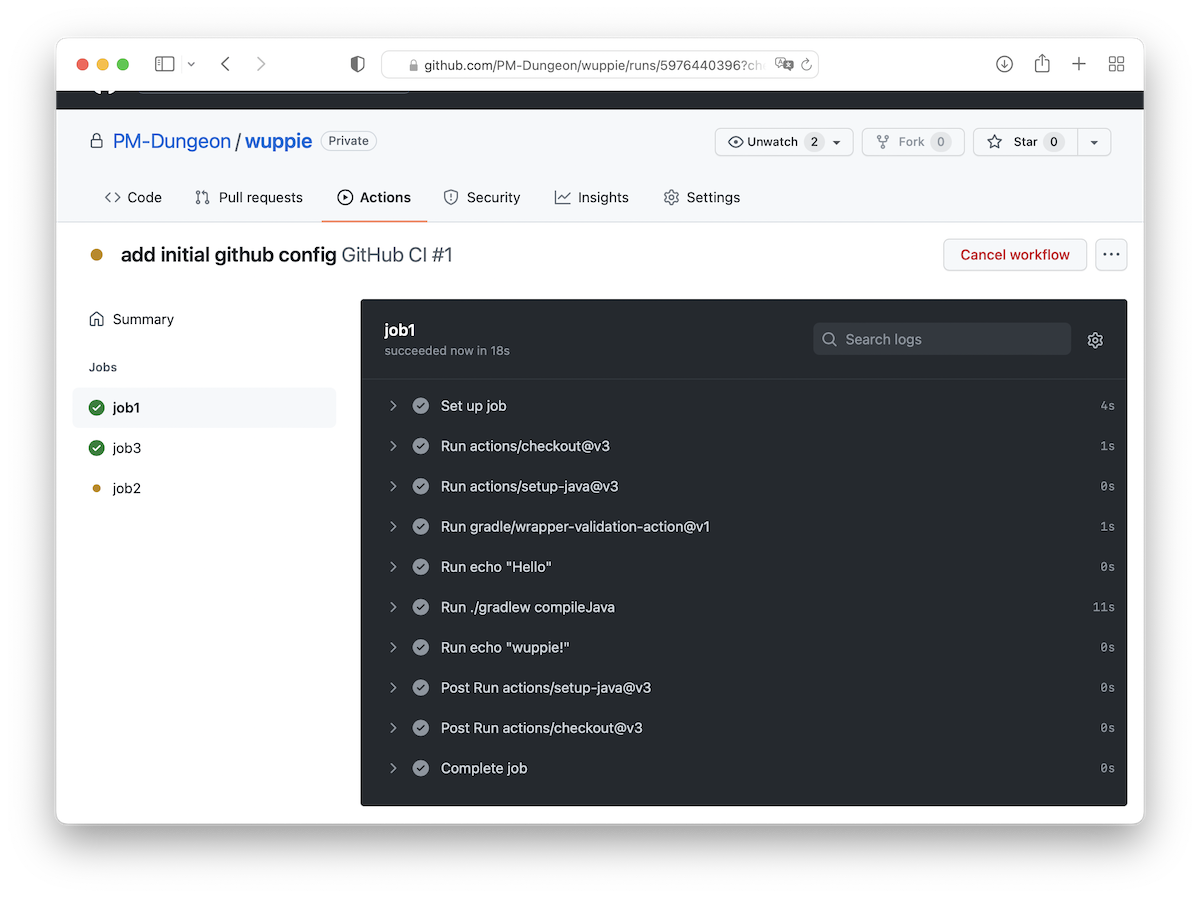Toggle the Safari sidebar icon

click(x=165, y=64)
